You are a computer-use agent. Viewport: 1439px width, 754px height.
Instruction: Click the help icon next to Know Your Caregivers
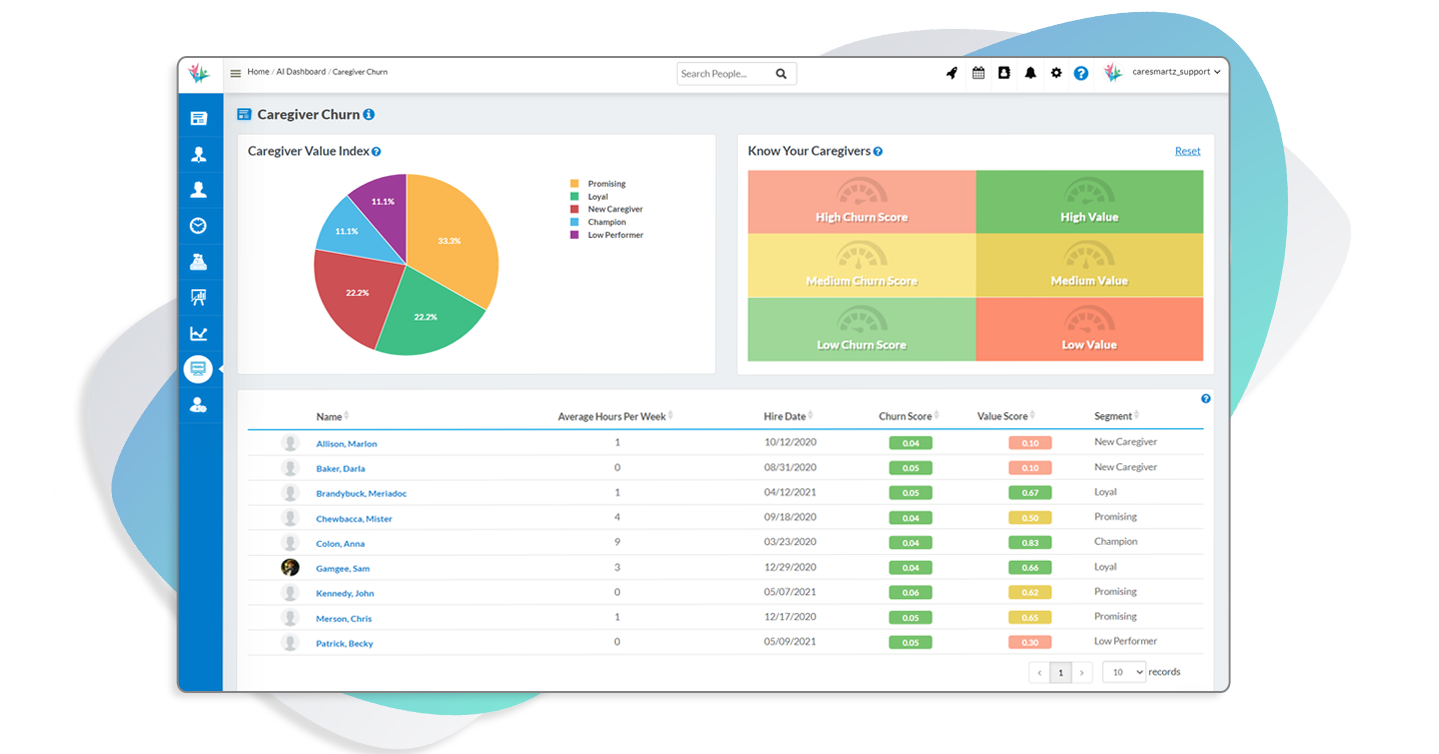(877, 150)
